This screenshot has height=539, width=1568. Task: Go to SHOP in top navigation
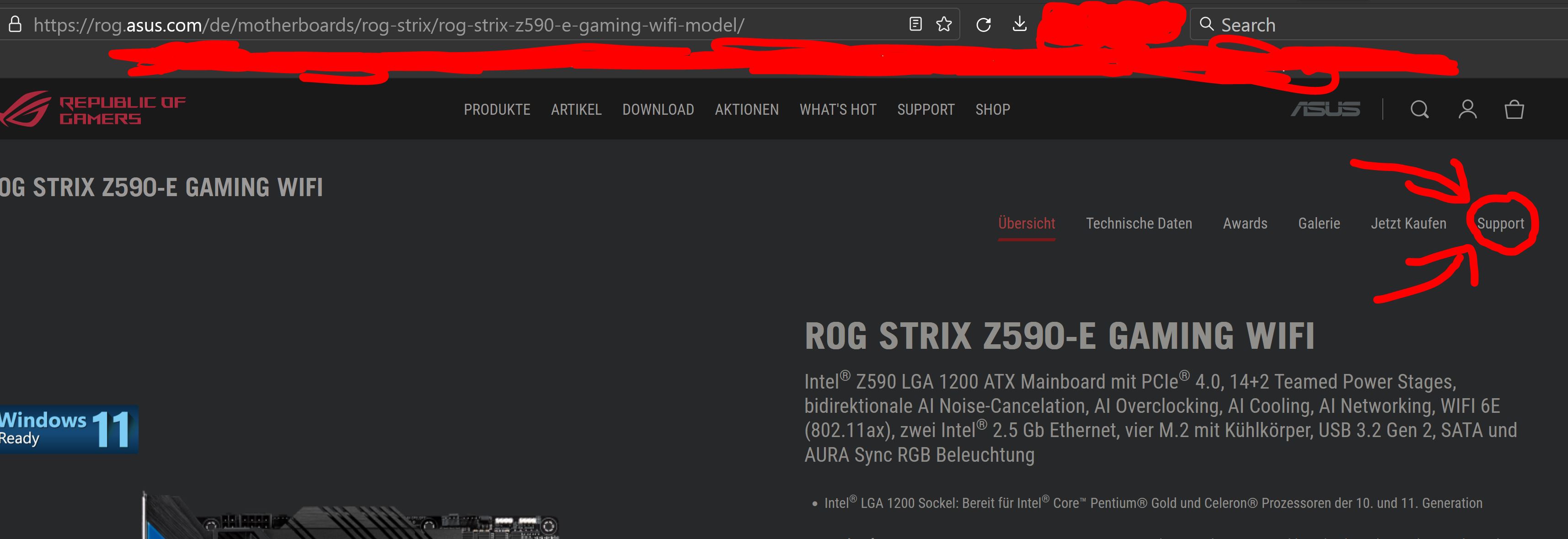tap(992, 110)
